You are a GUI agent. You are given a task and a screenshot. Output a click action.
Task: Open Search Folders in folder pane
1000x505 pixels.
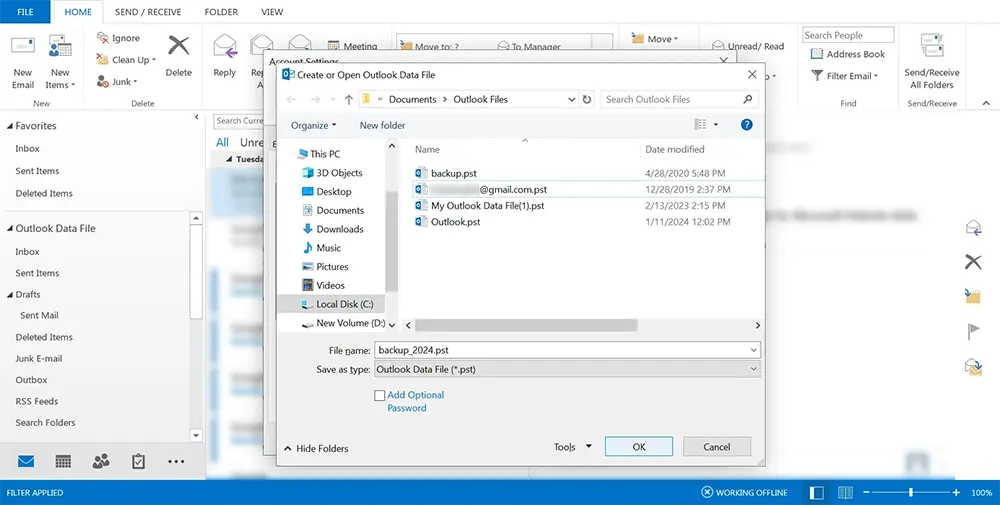tap(45, 422)
